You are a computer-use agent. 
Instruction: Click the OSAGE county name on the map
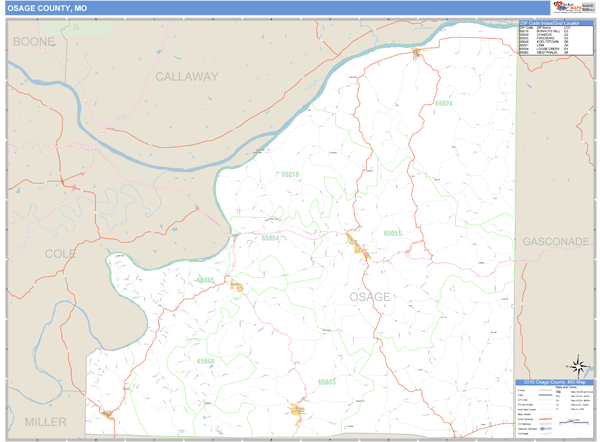pyautogui.click(x=369, y=297)
